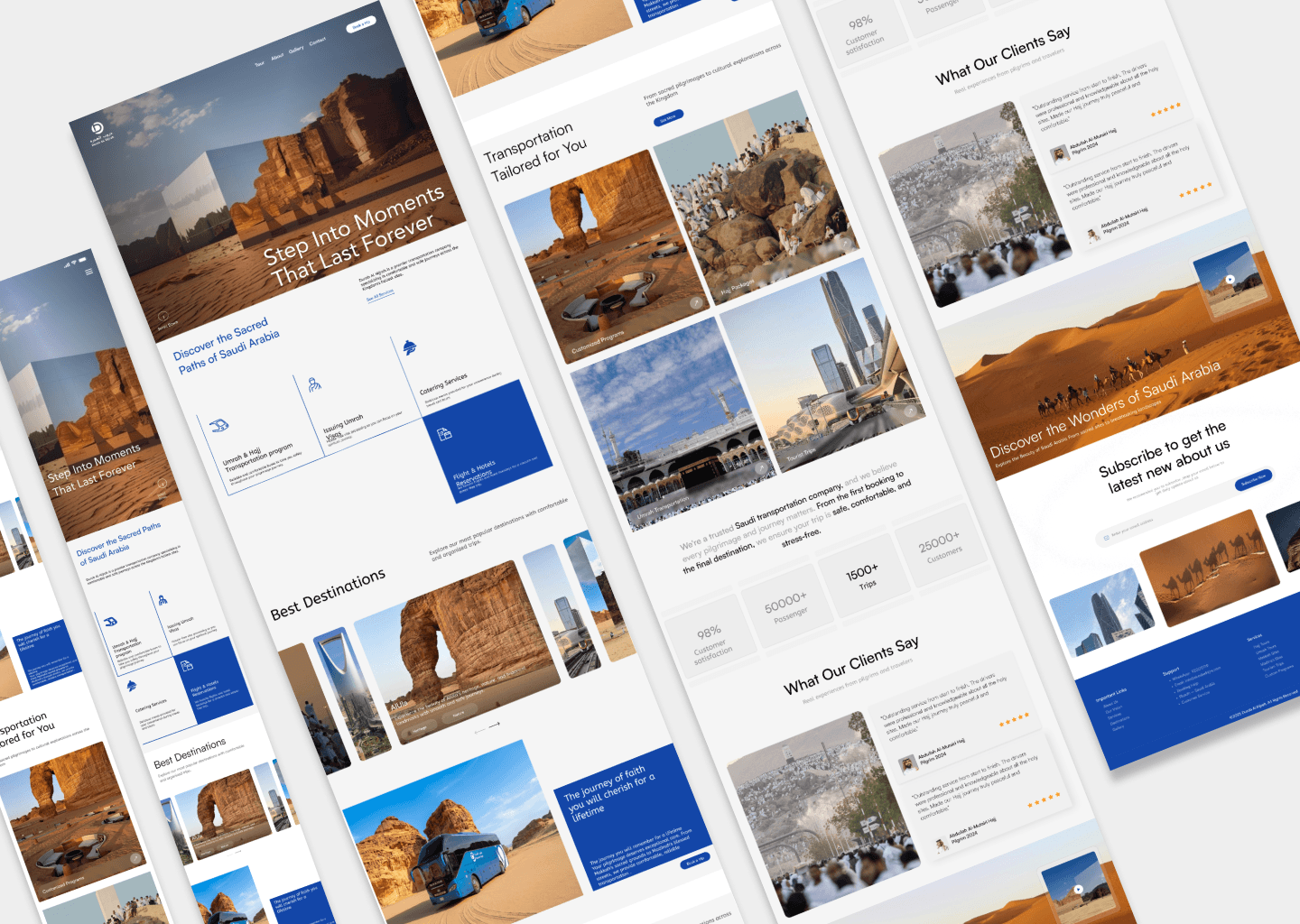Image resolution: width=1300 pixels, height=924 pixels.
Task: Click the blue Subscribe Now button
Action: (1253, 479)
